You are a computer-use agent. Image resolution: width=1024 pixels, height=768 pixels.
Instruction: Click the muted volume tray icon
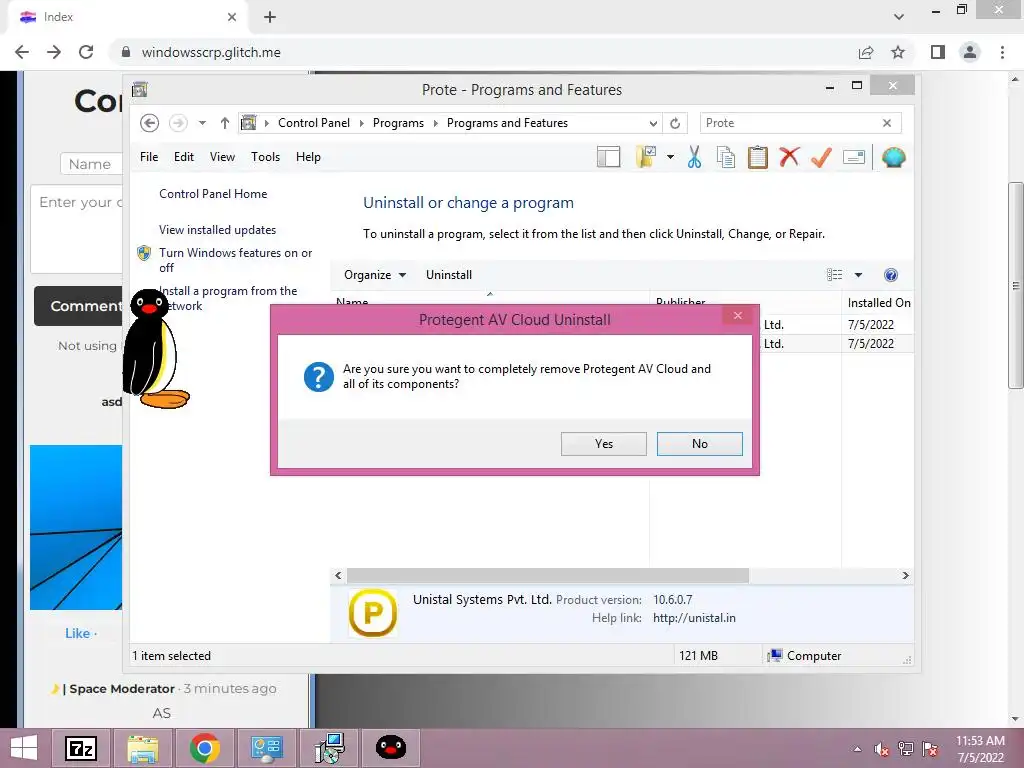[882, 749]
